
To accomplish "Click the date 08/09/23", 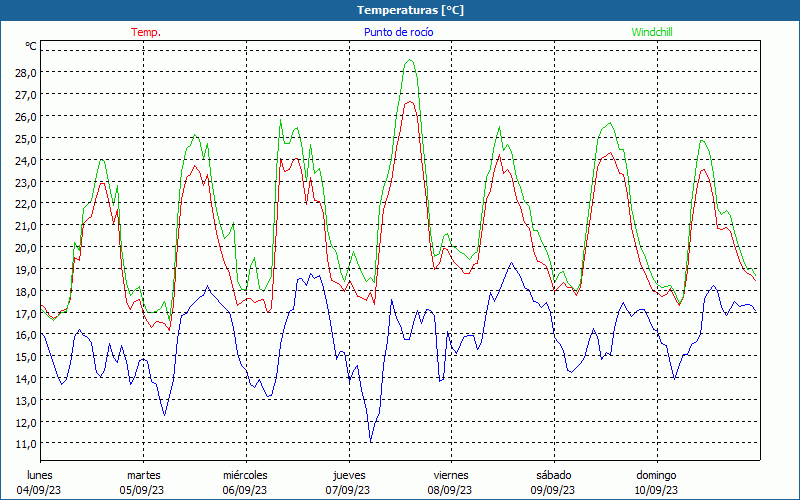I will 451,490.
